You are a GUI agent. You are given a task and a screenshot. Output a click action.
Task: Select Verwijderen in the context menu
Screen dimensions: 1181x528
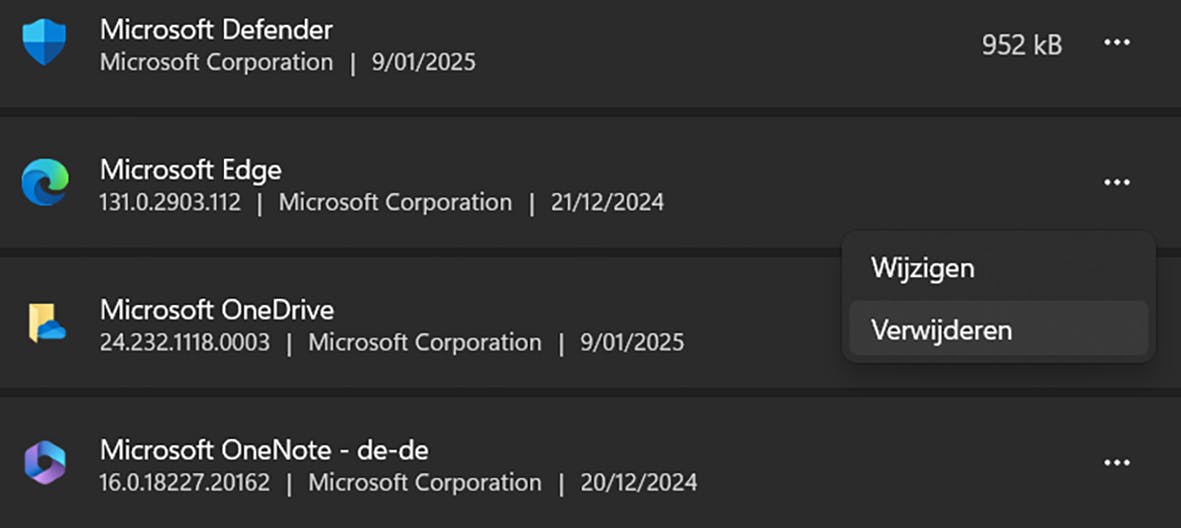pyautogui.click(x=941, y=329)
